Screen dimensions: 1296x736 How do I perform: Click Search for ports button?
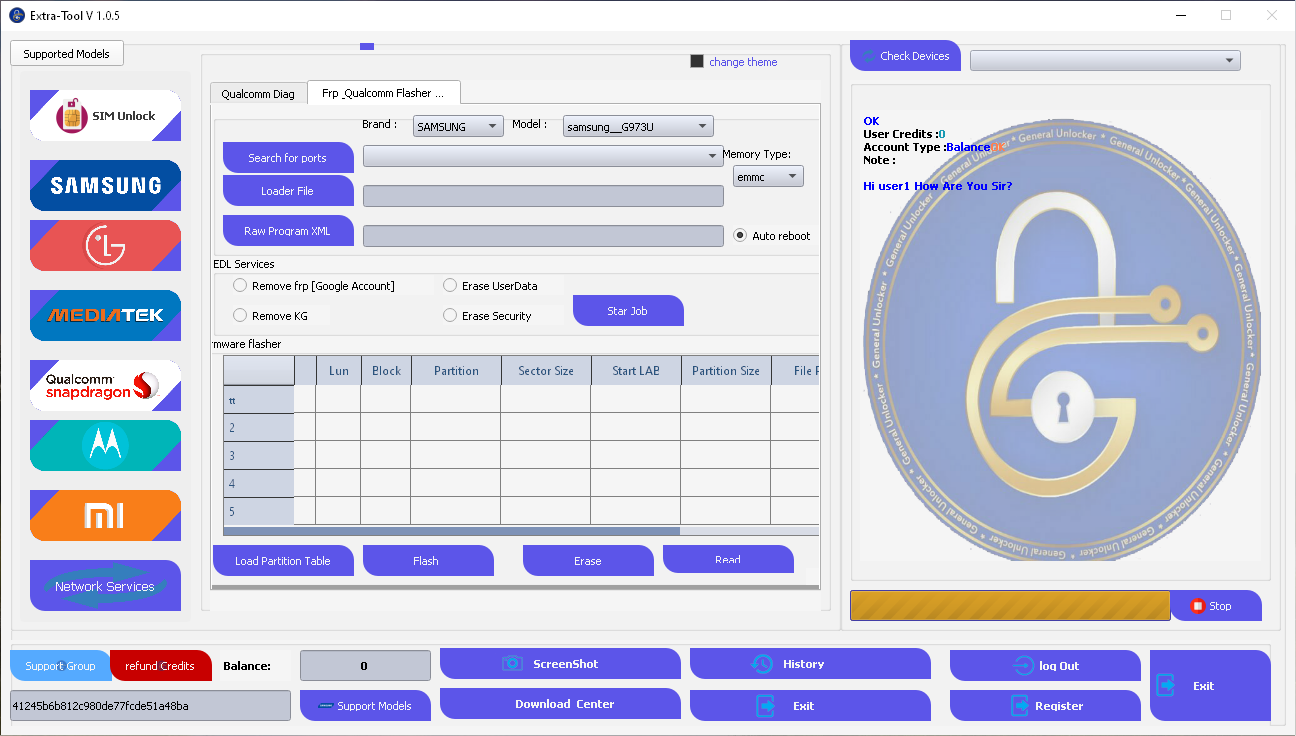(288, 158)
